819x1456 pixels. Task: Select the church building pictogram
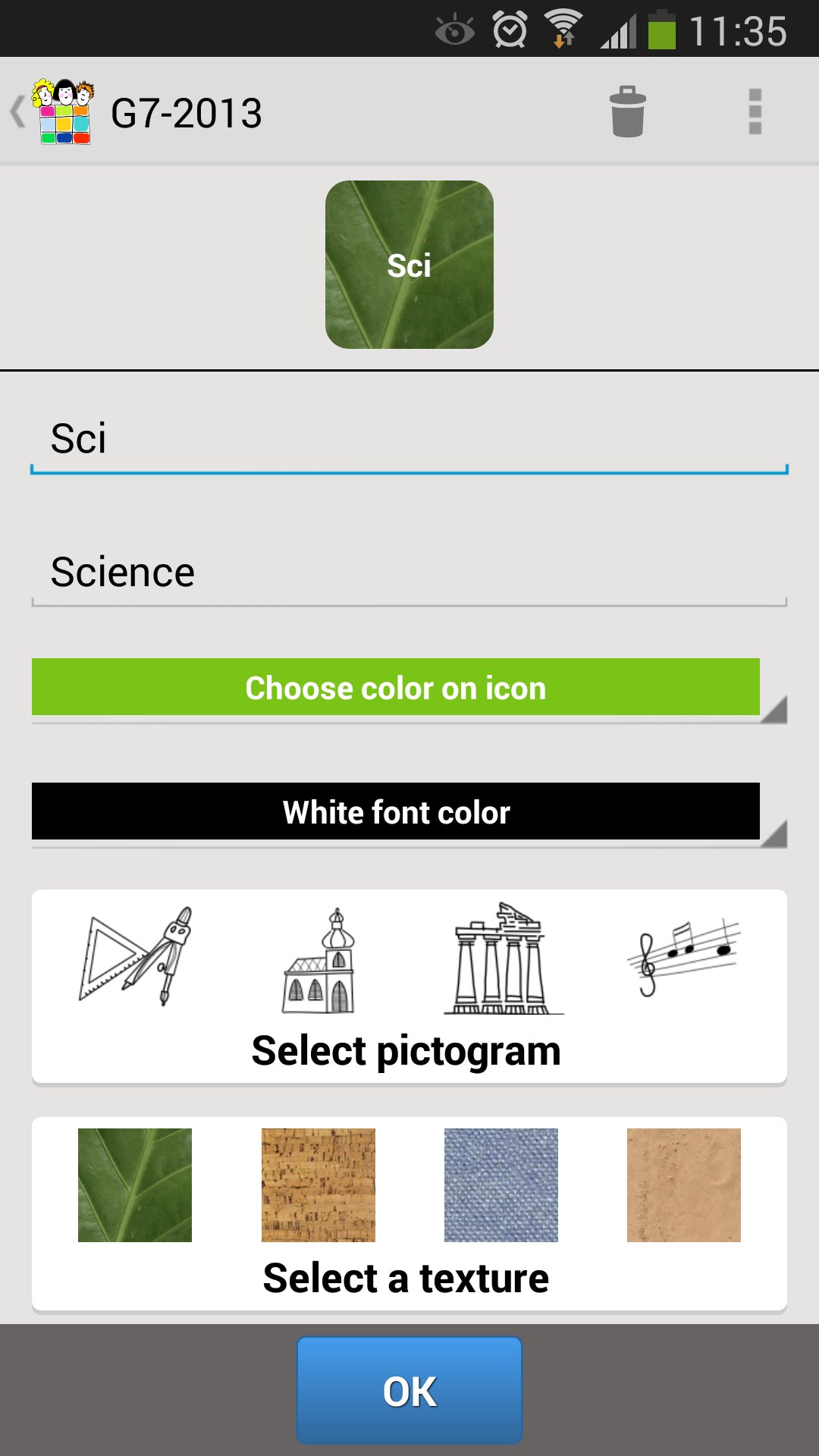pyautogui.click(x=318, y=960)
